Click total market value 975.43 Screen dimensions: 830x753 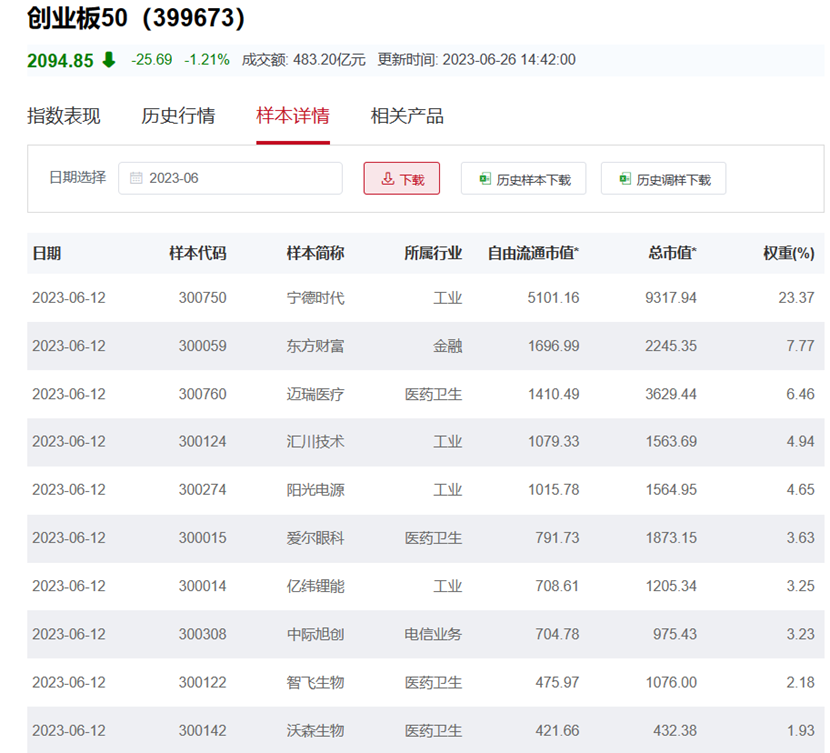[674, 634]
